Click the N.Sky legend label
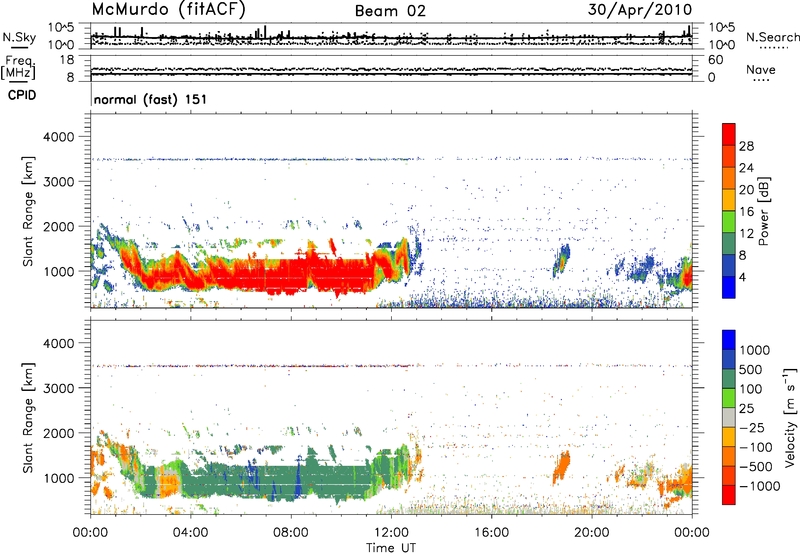The width and height of the screenshot is (800, 554). tap(19, 37)
